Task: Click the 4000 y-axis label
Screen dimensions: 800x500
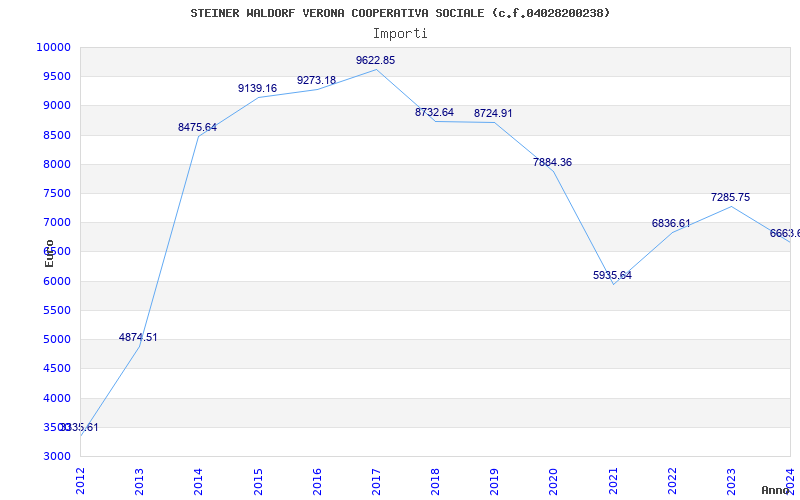Action: (x=56, y=398)
